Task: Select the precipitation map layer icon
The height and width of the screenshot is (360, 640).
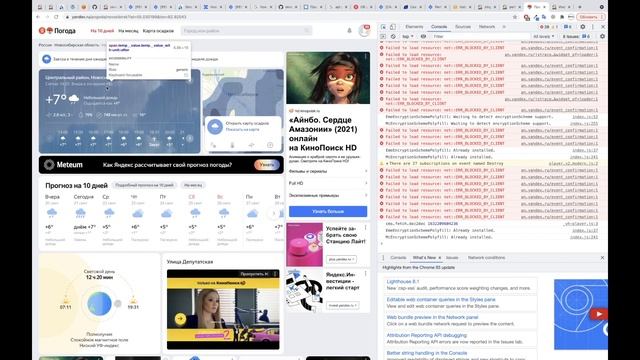Action: tap(213, 145)
